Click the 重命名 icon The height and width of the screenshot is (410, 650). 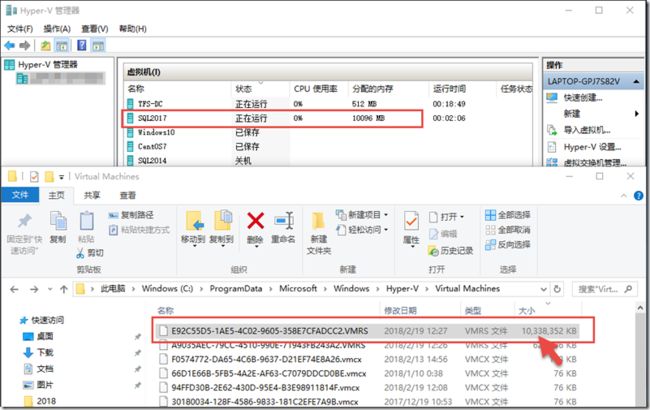click(x=284, y=221)
